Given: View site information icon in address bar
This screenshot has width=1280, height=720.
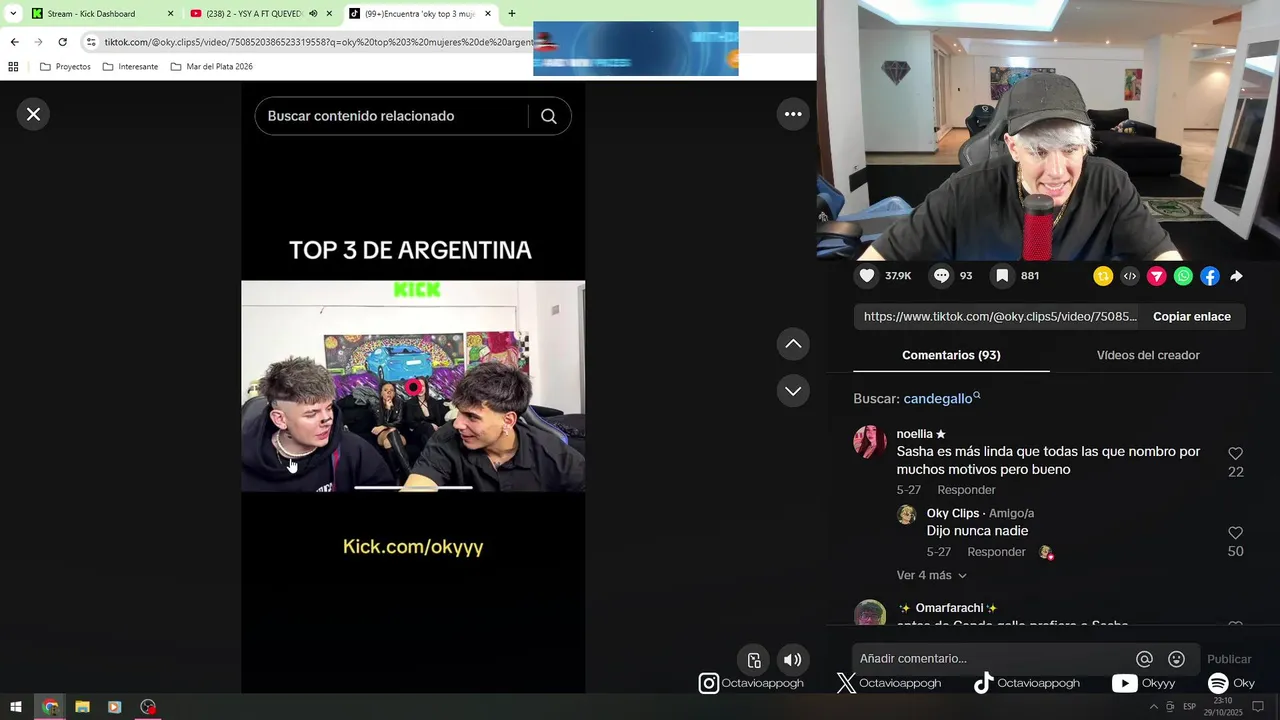Looking at the screenshot, I should [x=91, y=42].
